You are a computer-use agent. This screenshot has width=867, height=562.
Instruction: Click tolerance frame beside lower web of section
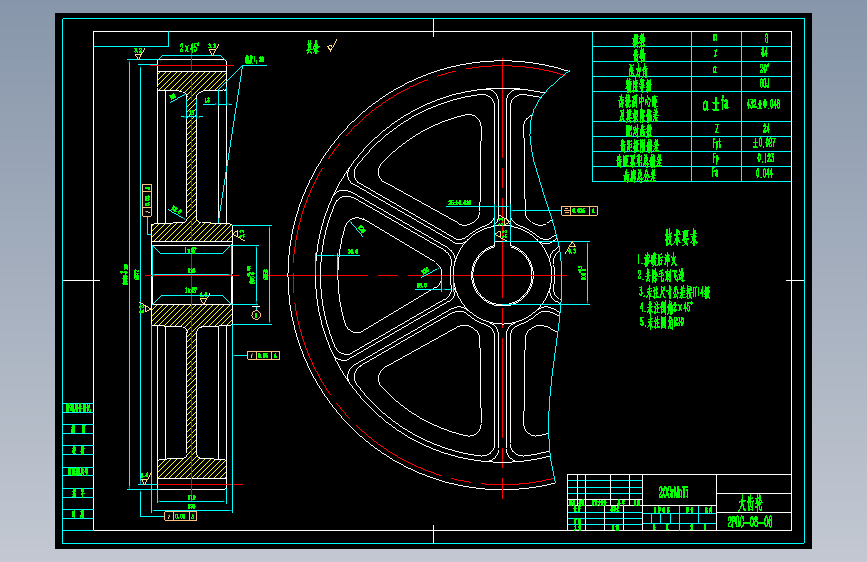tap(263, 355)
